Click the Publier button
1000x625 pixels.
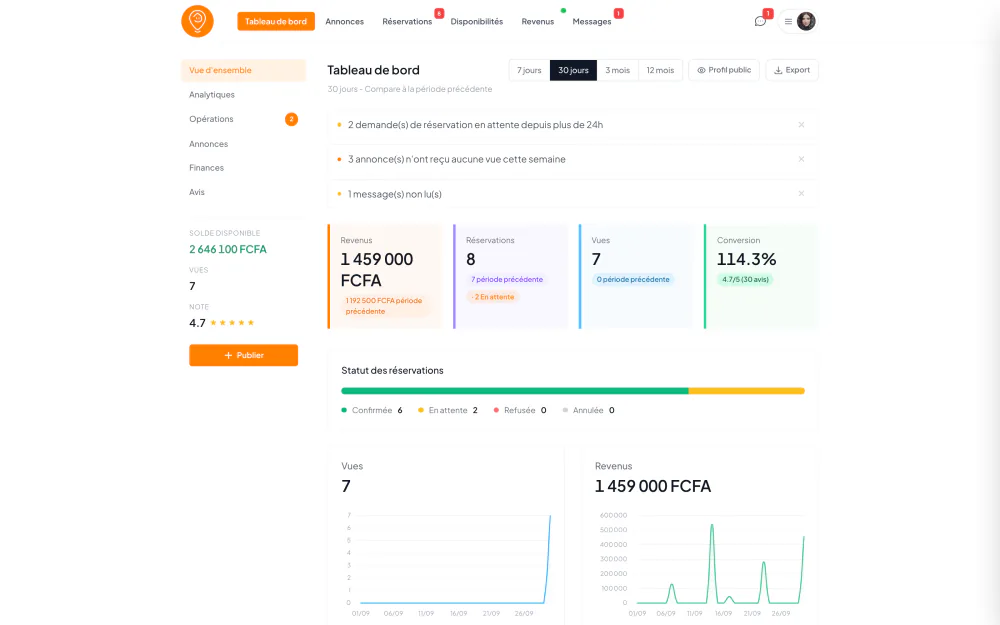coord(244,355)
